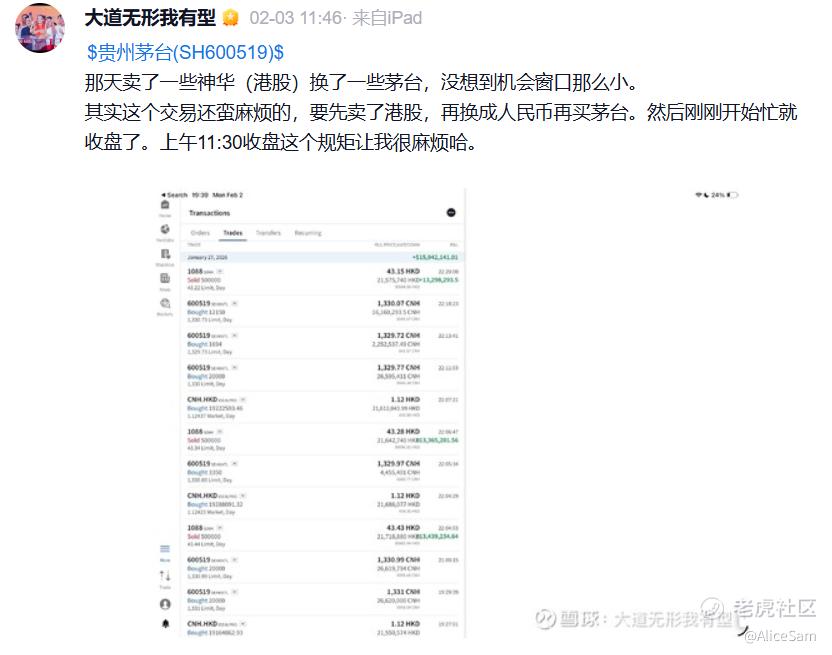Click the post line ending 上午11:30收盘这个规矩让我很麻烦哈
The image size is (832, 655).
coord(280,142)
